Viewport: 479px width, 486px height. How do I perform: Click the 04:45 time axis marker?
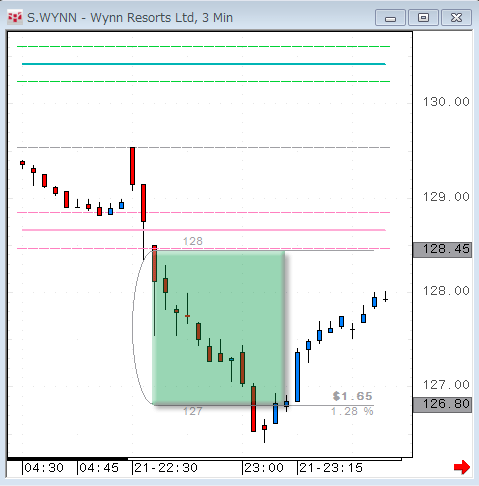[x=99, y=468]
